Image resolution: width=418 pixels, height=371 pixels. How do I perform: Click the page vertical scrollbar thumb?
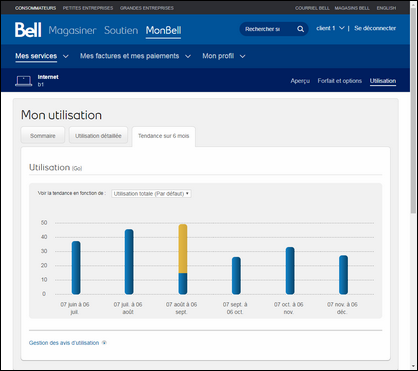click(x=413, y=112)
